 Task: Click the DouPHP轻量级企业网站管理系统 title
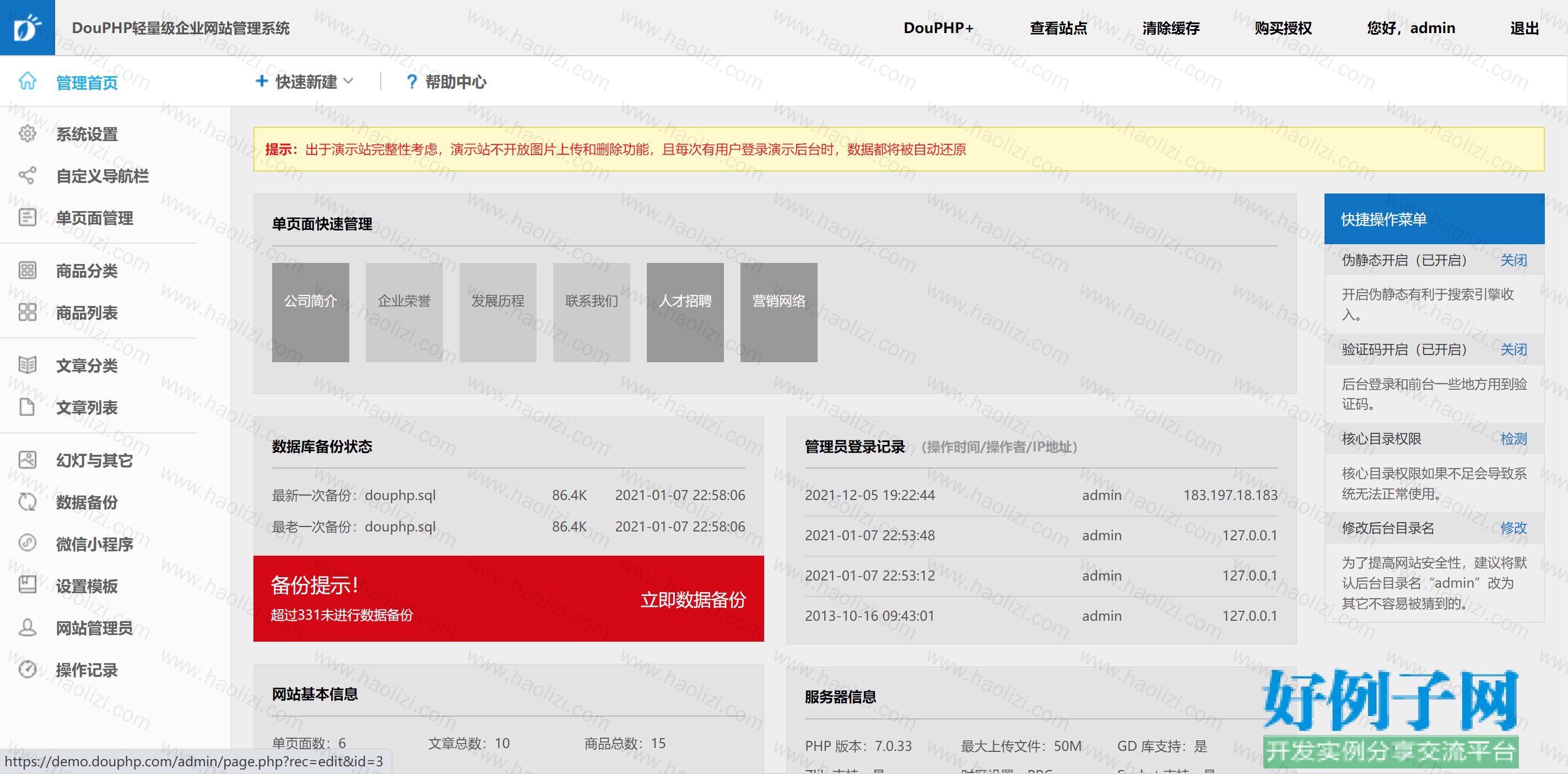tap(181, 28)
